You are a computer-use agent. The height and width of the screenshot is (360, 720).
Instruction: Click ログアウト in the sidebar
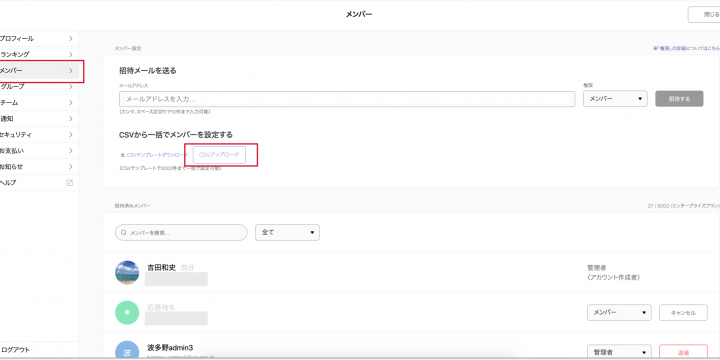(x=38, y=350)
